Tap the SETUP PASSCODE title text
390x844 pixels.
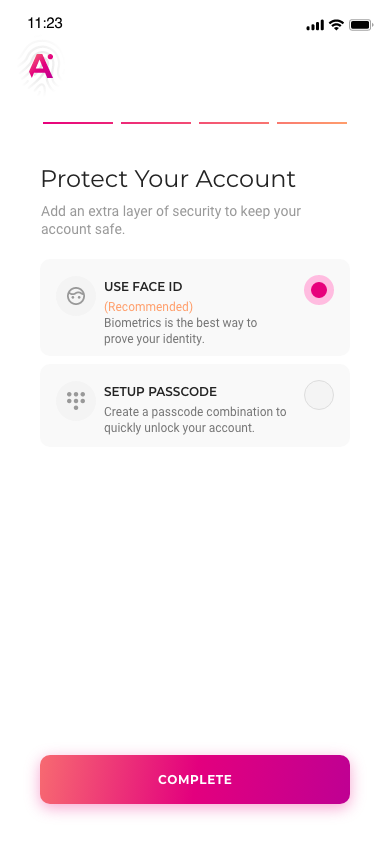click(160, 392)
